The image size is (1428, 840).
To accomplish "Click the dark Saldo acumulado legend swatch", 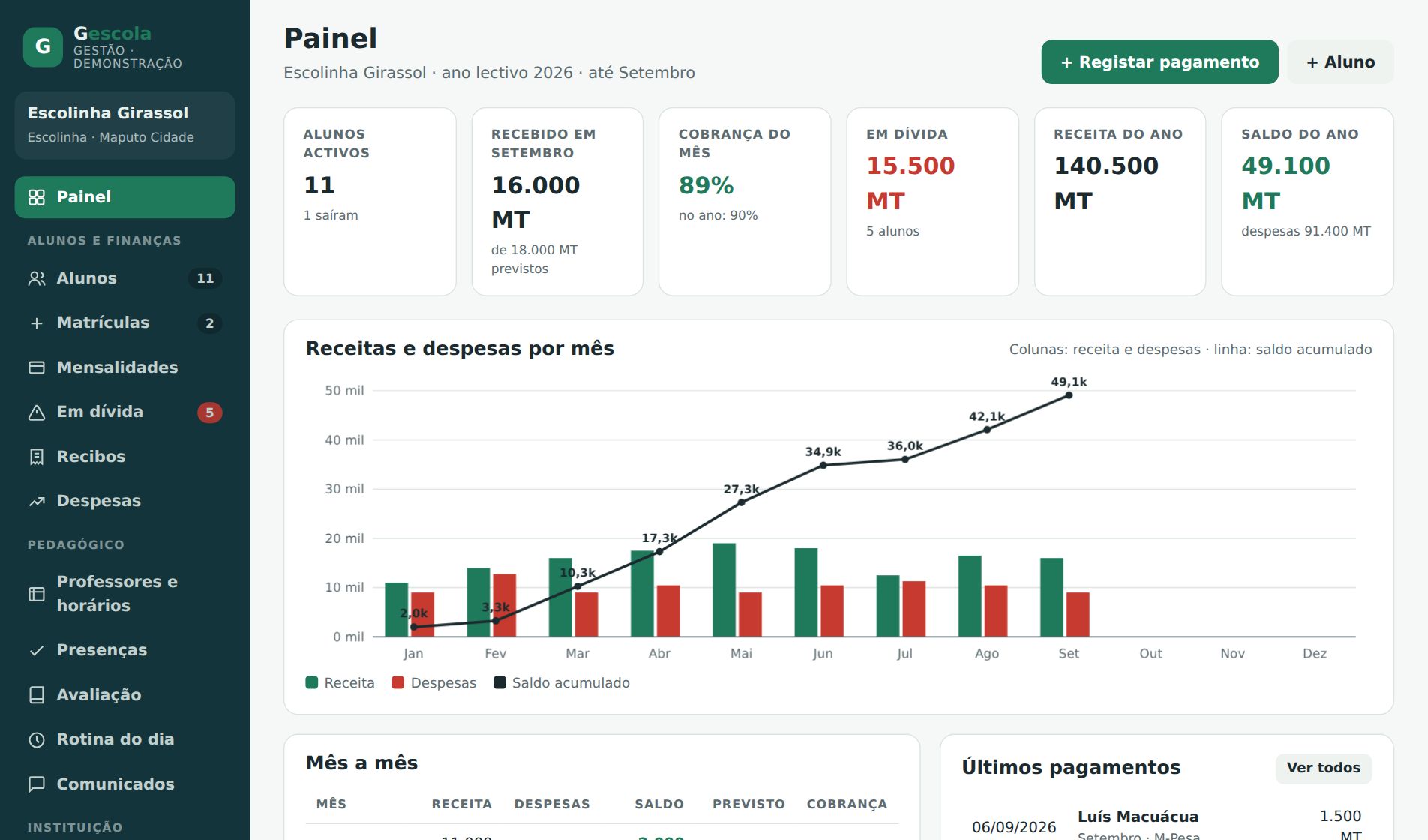I will coord(499,682).
